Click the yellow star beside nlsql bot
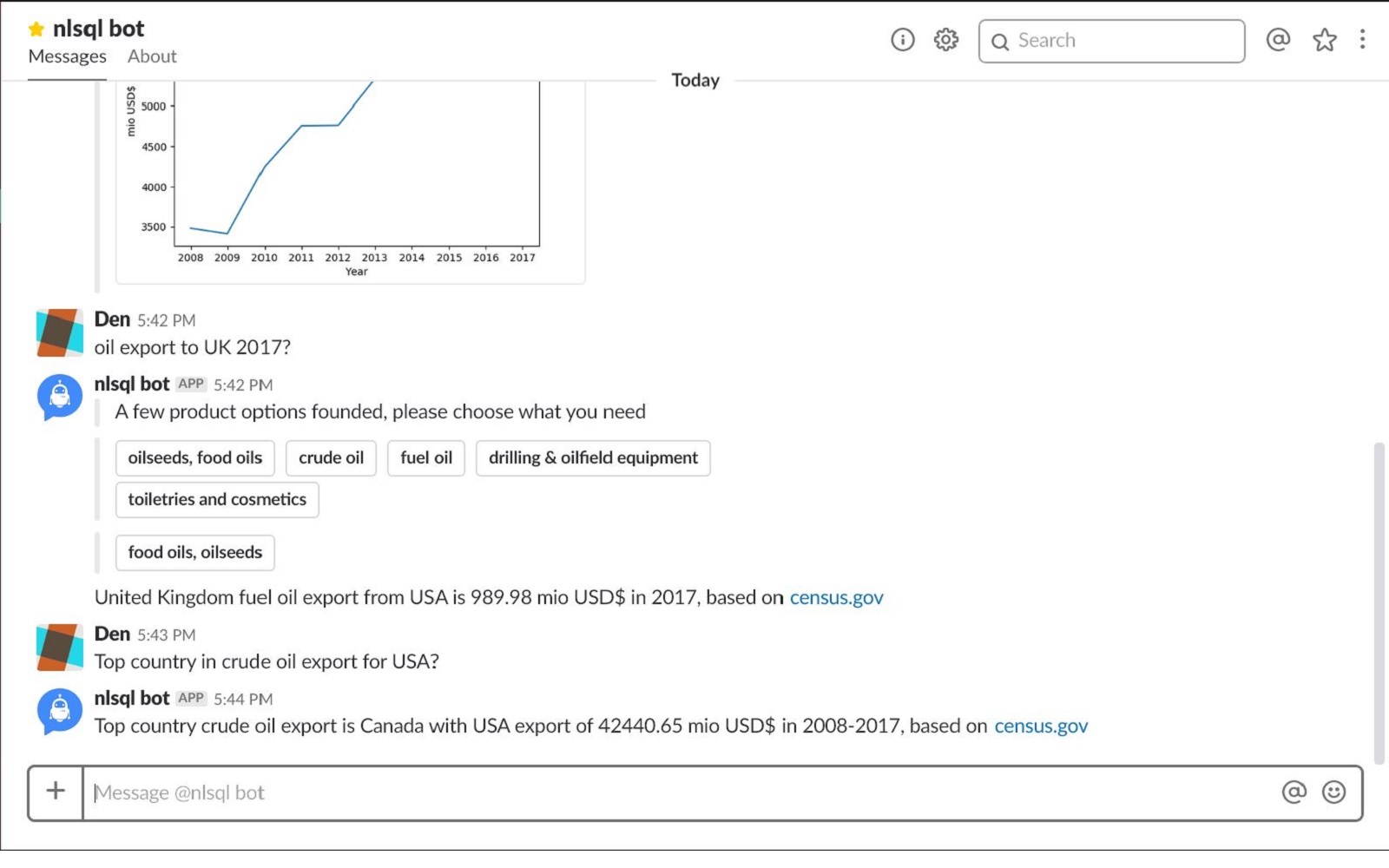Image resolution: width=1389 pixels, height=868 pixels. [x=36, y=30]
